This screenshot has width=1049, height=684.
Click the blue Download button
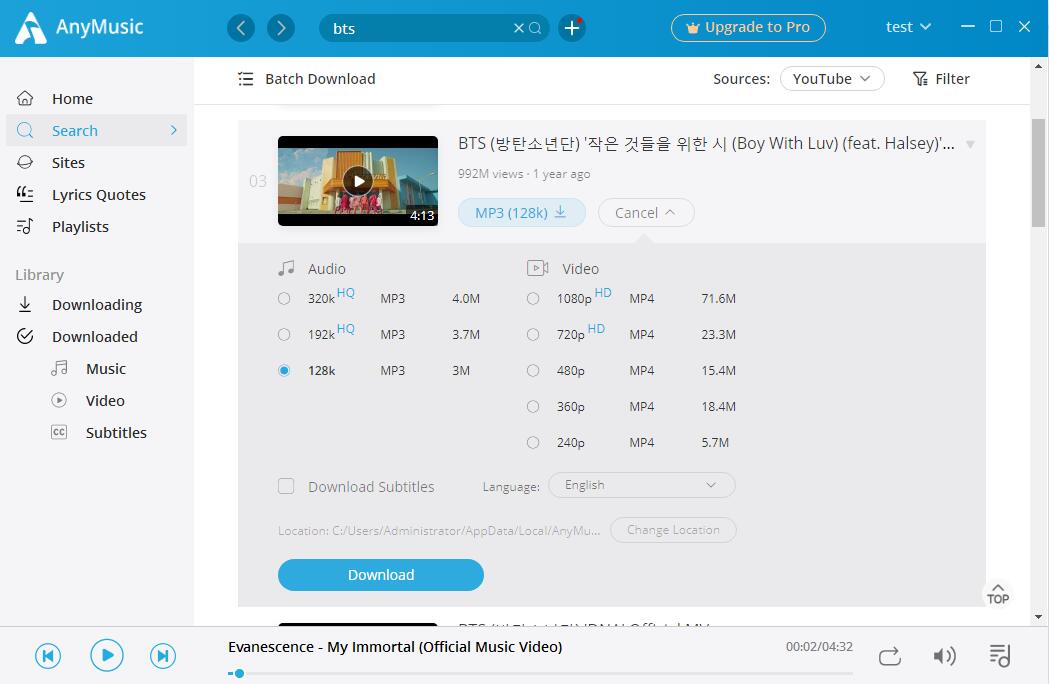(381, 575)
